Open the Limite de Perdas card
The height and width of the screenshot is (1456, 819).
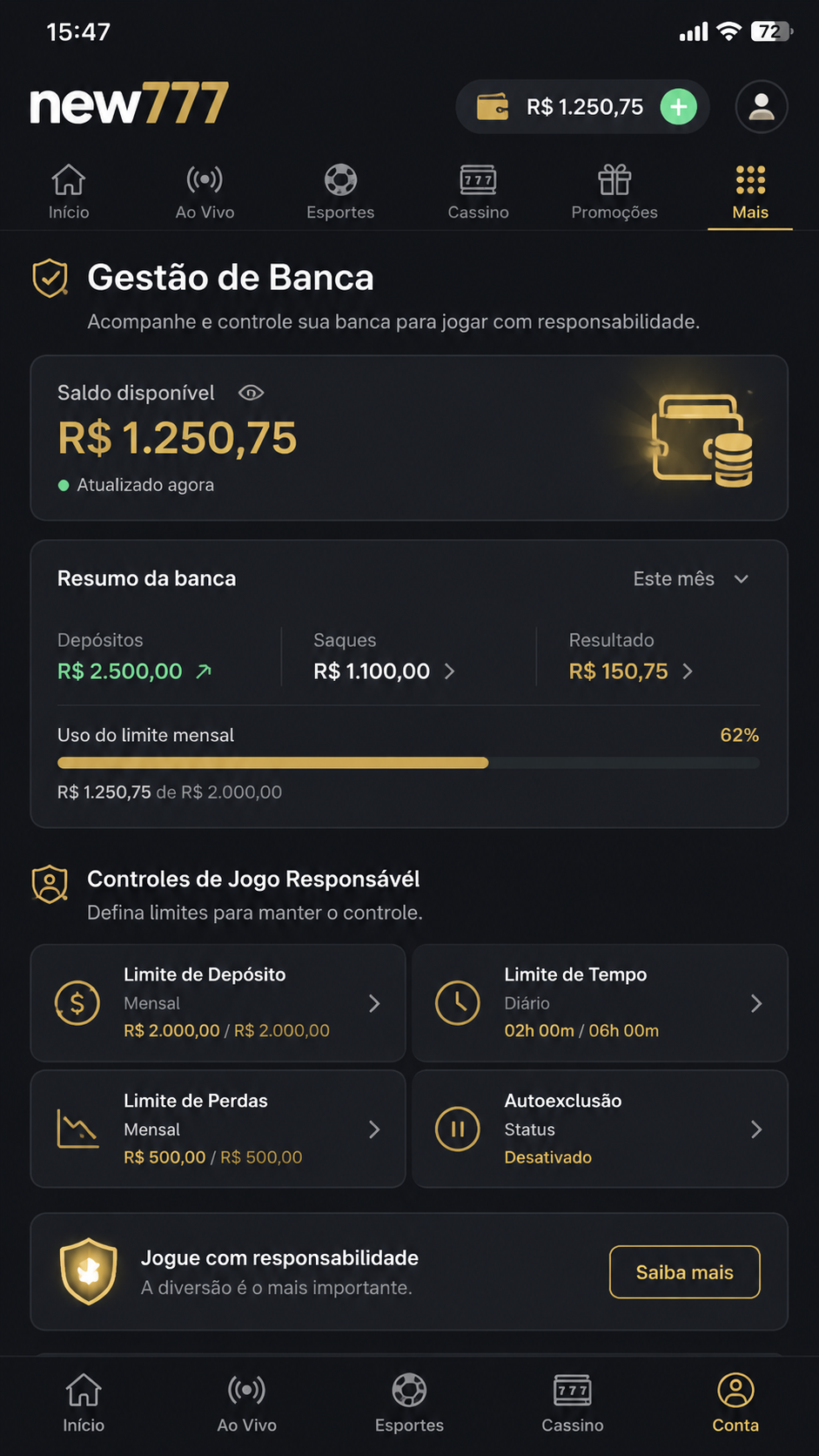pyautogui.click(x=218, y=1129)
